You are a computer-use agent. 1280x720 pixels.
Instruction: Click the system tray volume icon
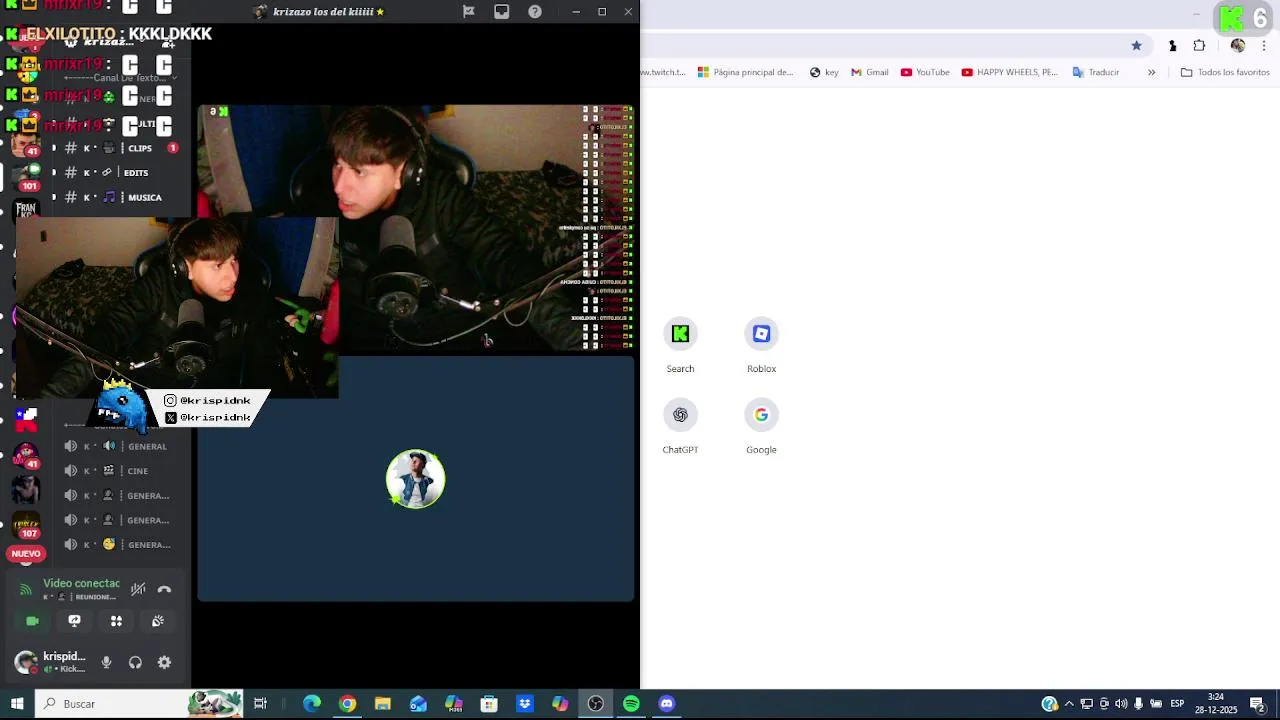click(1121, 704)
